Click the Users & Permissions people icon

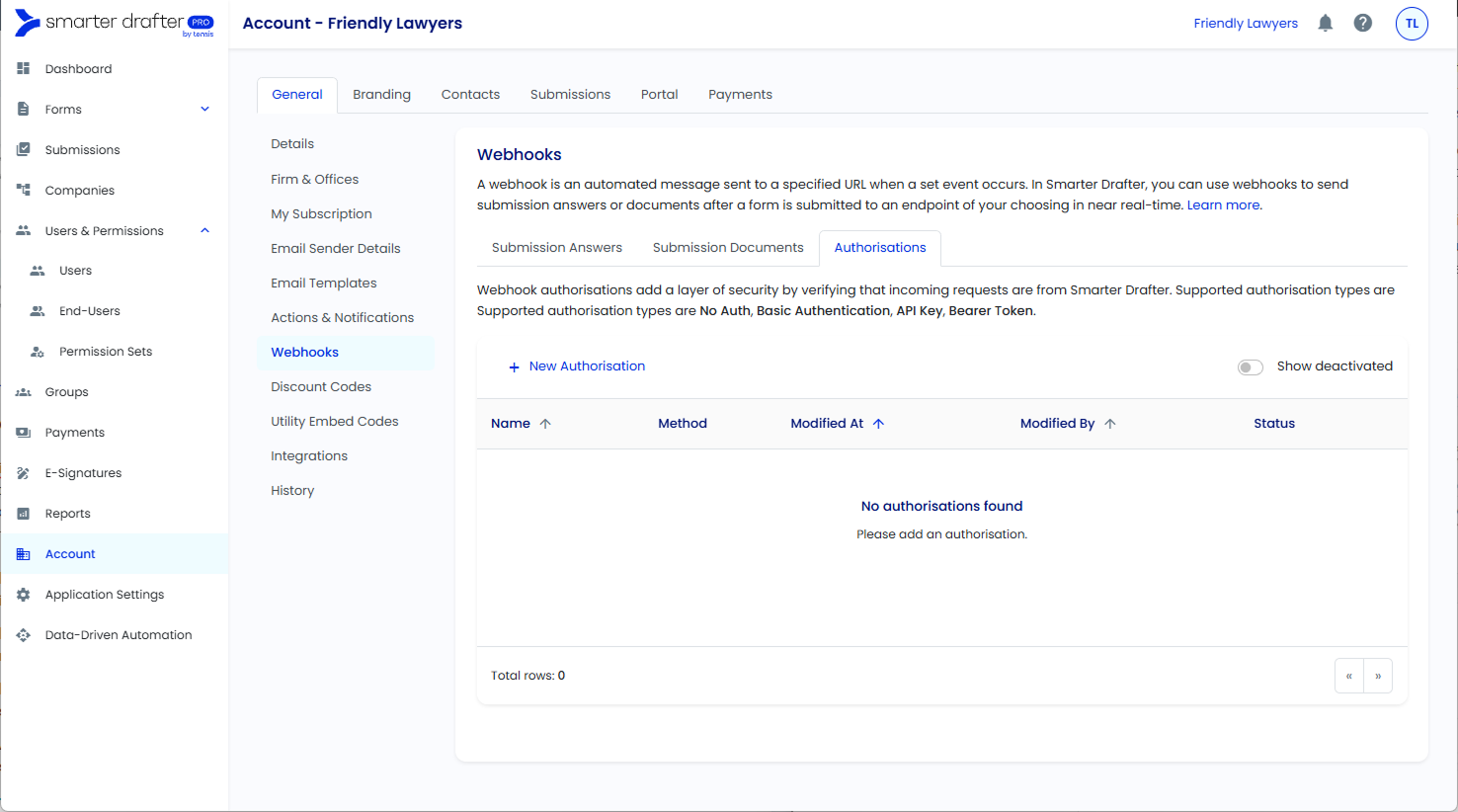[x=24, y=231]
